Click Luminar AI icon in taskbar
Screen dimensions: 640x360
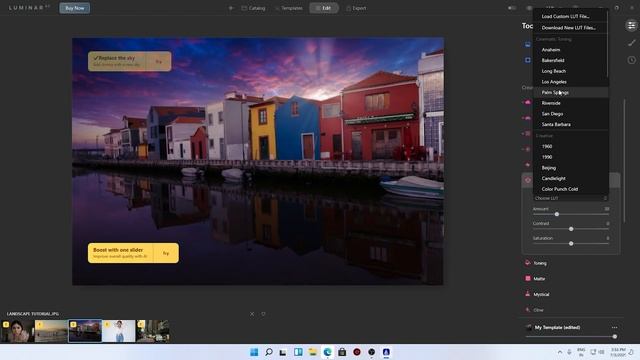pyautogui.click(x=386, y=352)
